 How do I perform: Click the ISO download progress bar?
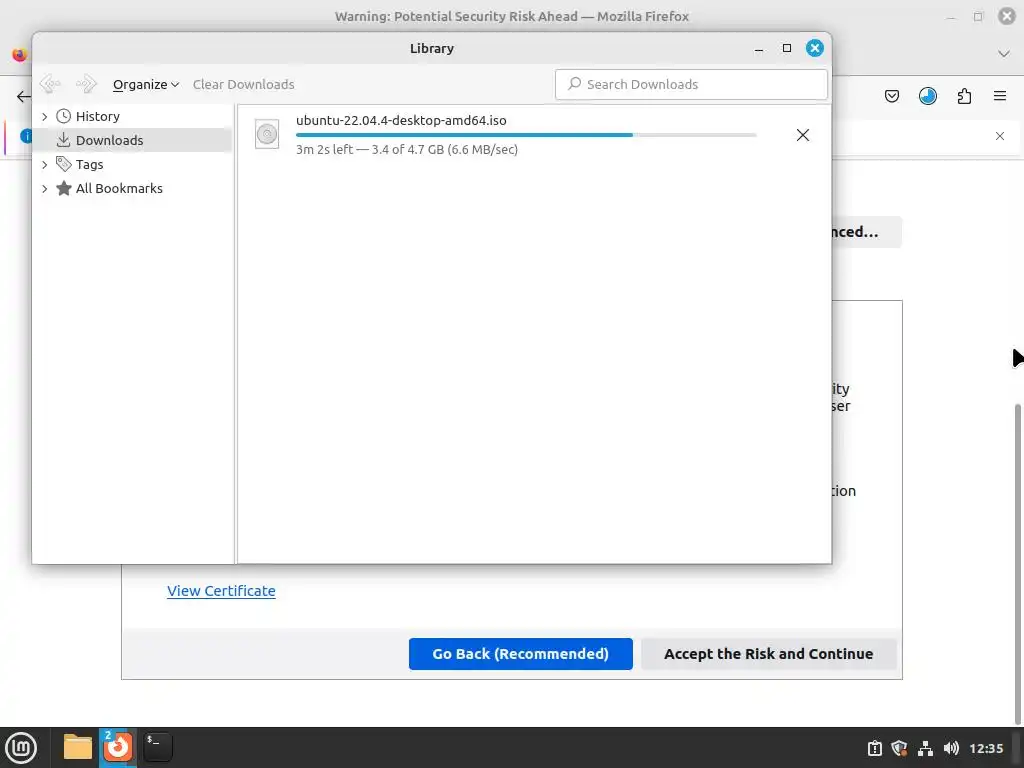(526, 135)
